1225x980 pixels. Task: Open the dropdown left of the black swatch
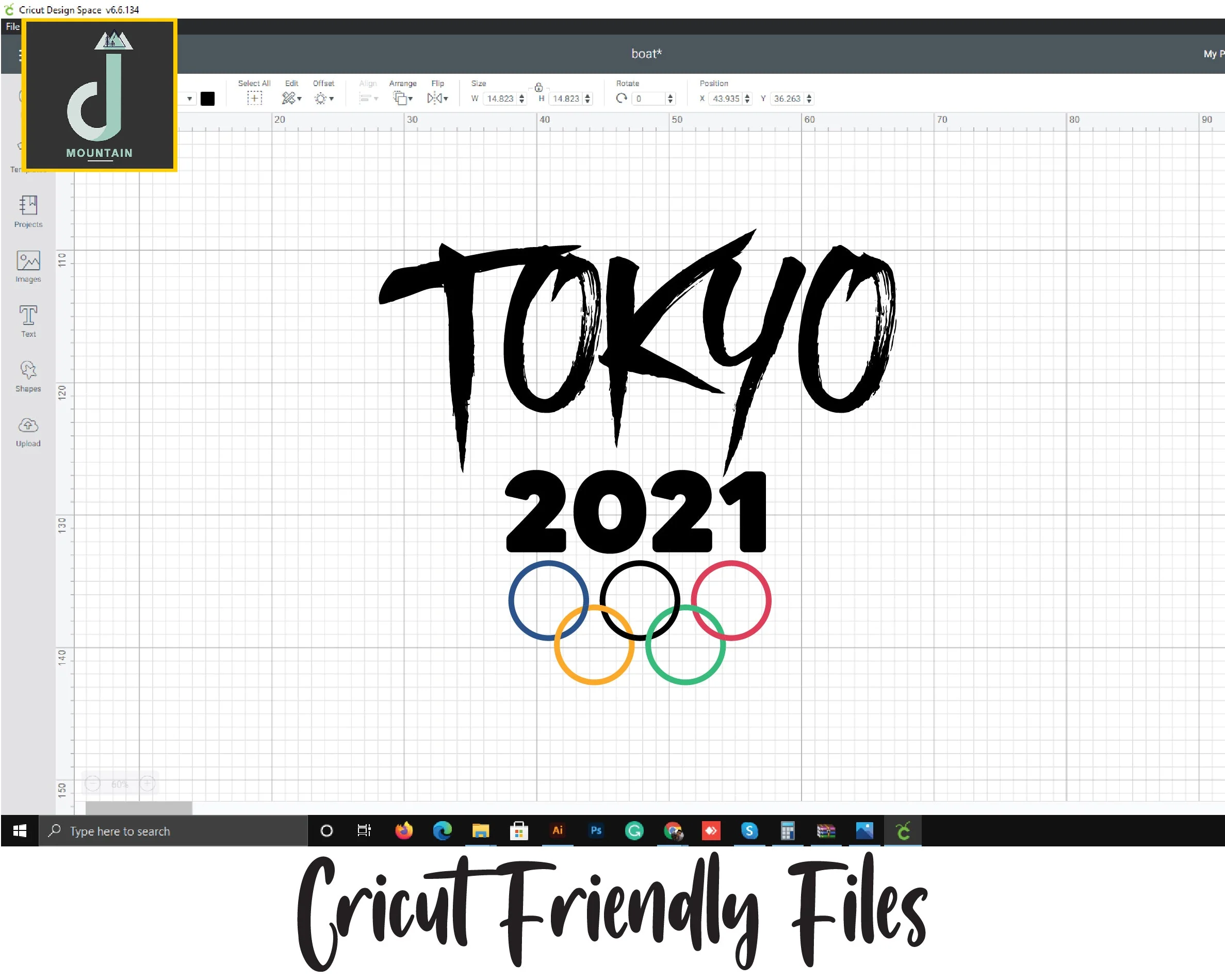coord(190,99)
